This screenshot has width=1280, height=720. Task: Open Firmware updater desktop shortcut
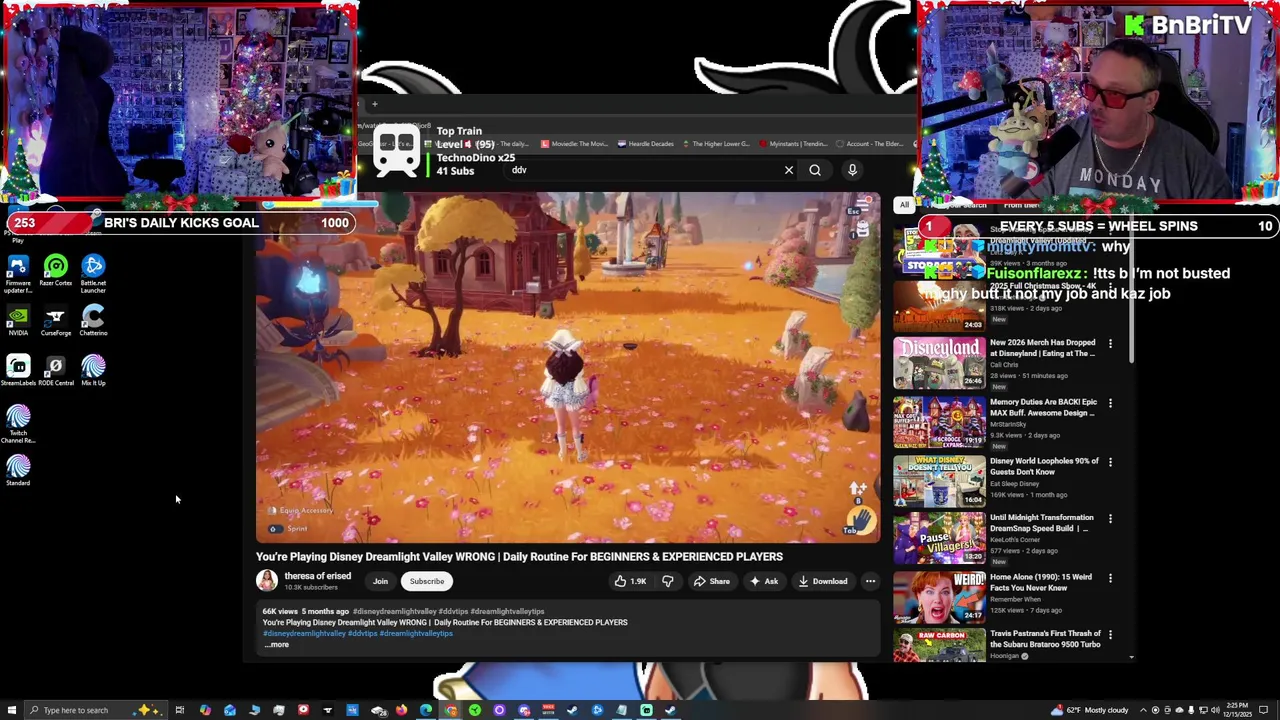pos(18,273)
